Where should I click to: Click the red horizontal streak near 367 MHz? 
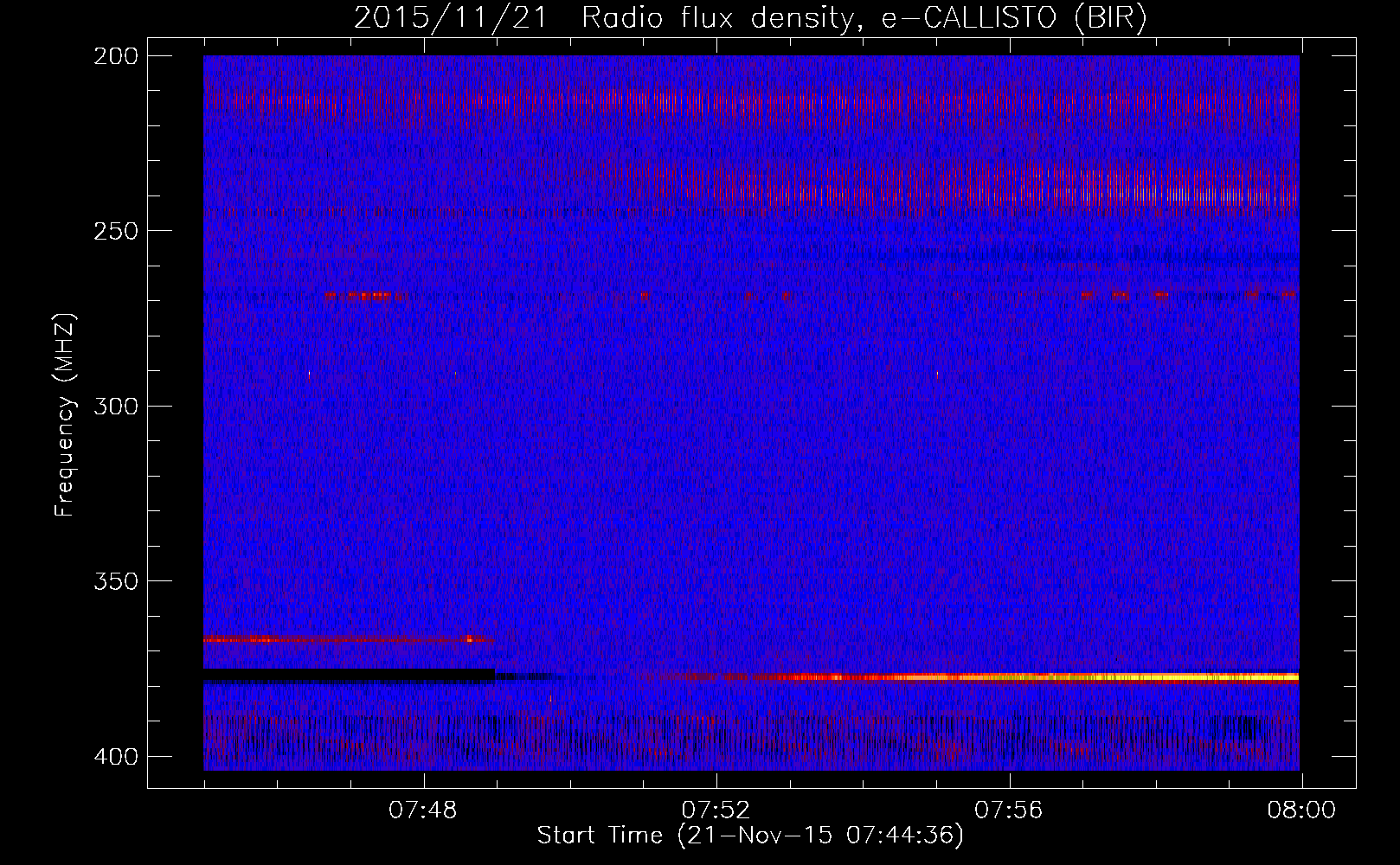[x=349, y=639]
